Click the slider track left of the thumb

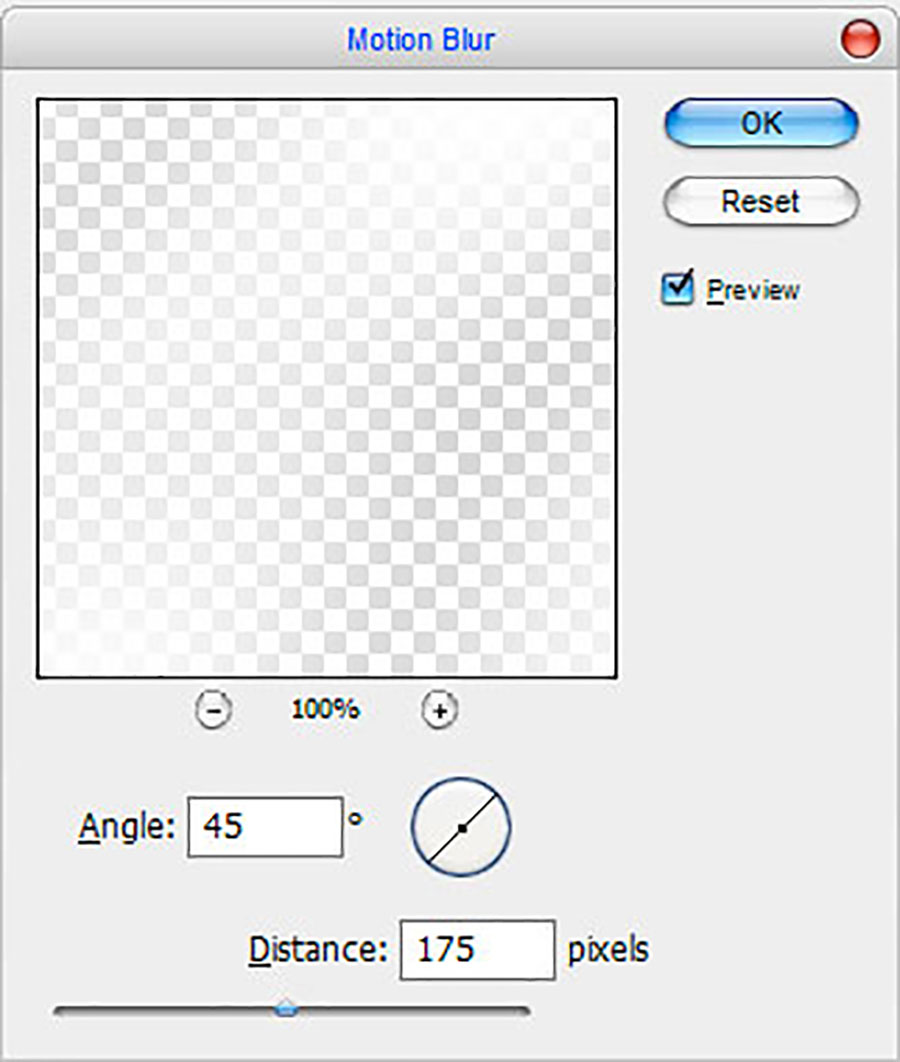pyautogui.click(x=160, y=1011)
